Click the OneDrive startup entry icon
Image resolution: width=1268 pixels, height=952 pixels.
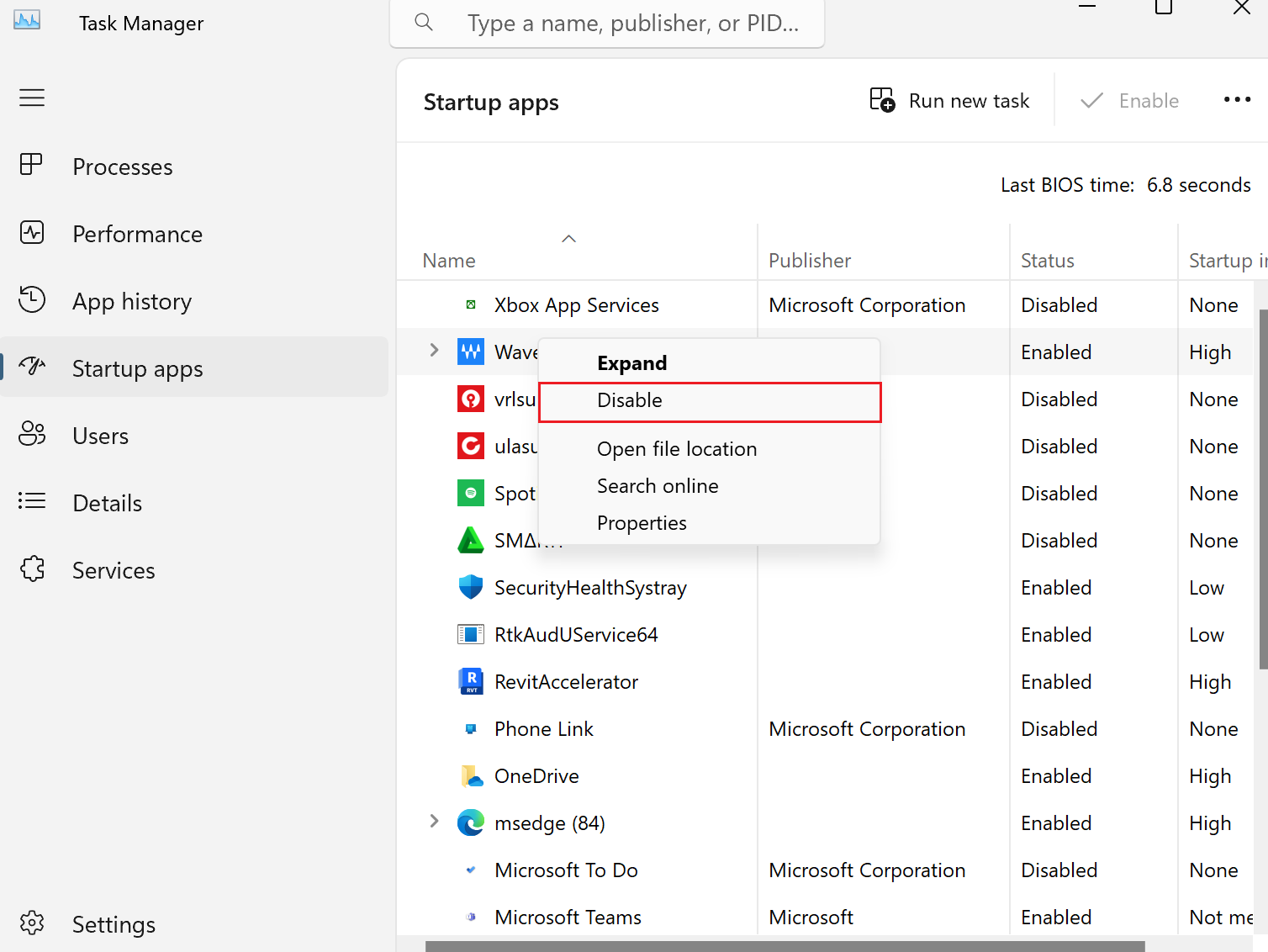coord(472,775)
